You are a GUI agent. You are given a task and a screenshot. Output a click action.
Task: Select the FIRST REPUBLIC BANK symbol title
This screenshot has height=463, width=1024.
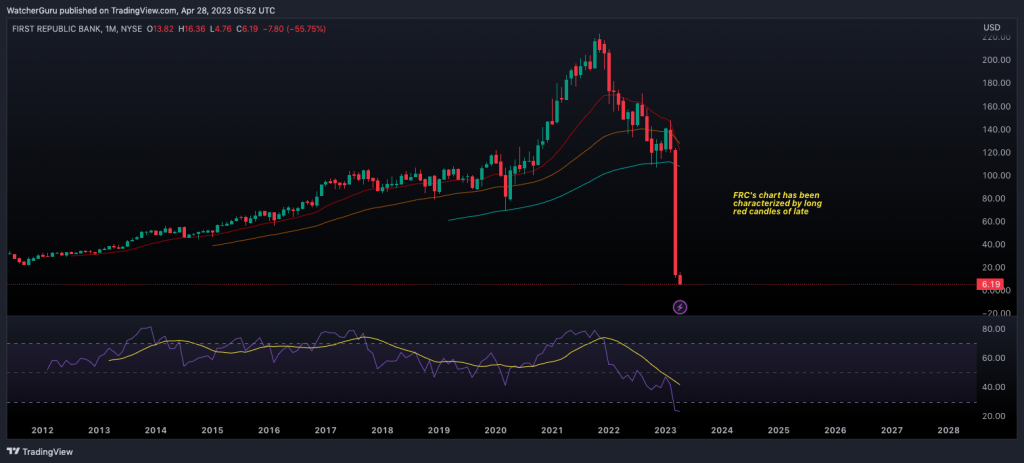coord(53,29)
